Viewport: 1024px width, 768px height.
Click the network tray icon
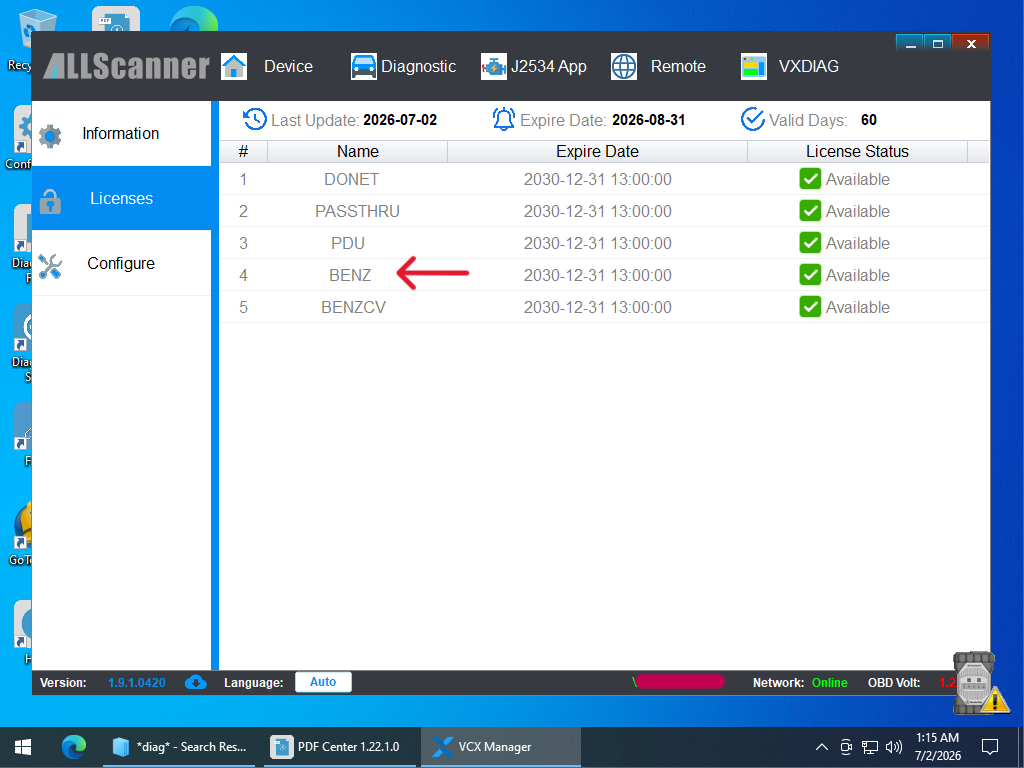point(870,747)
